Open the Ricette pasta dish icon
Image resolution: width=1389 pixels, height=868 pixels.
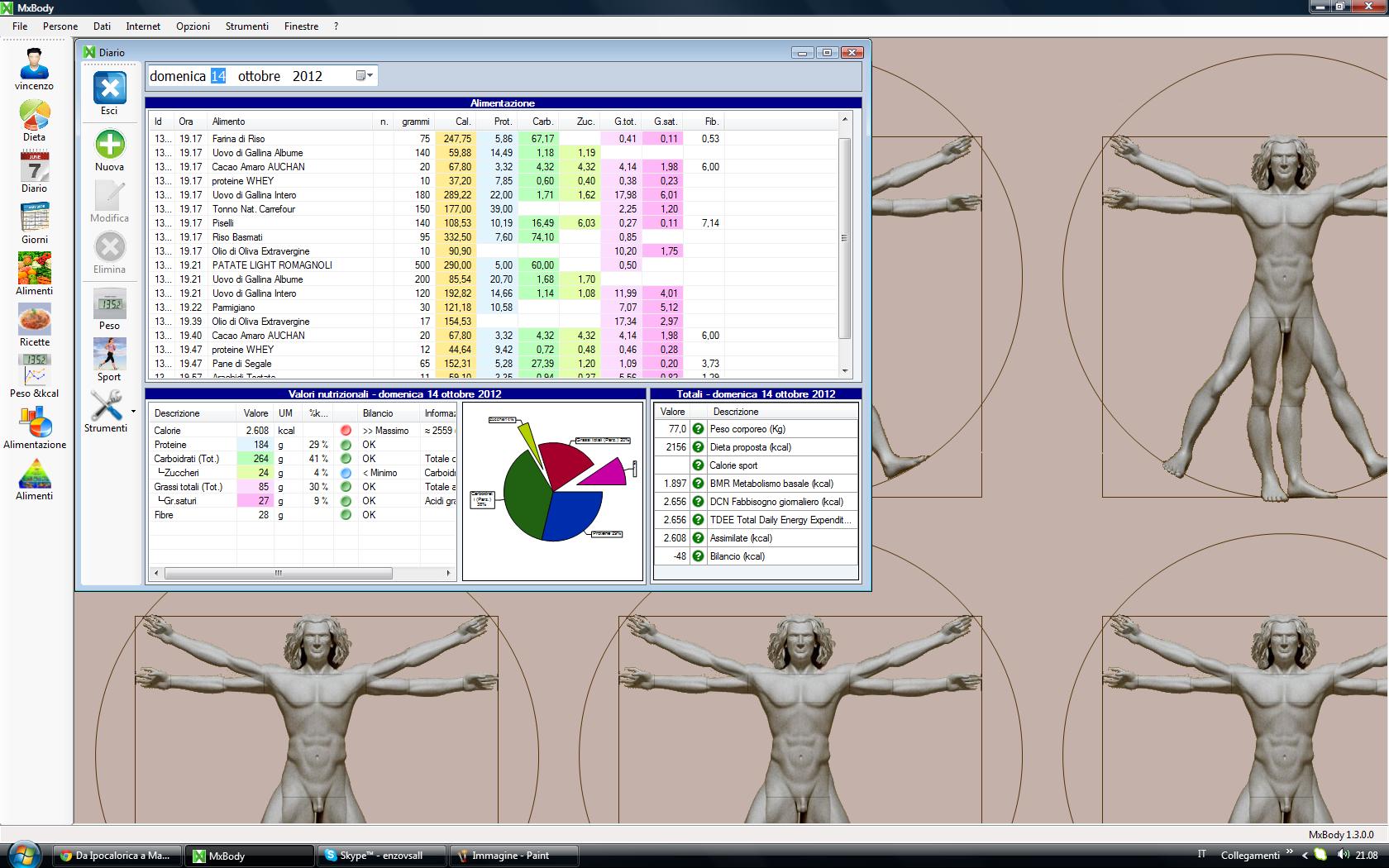34,320
